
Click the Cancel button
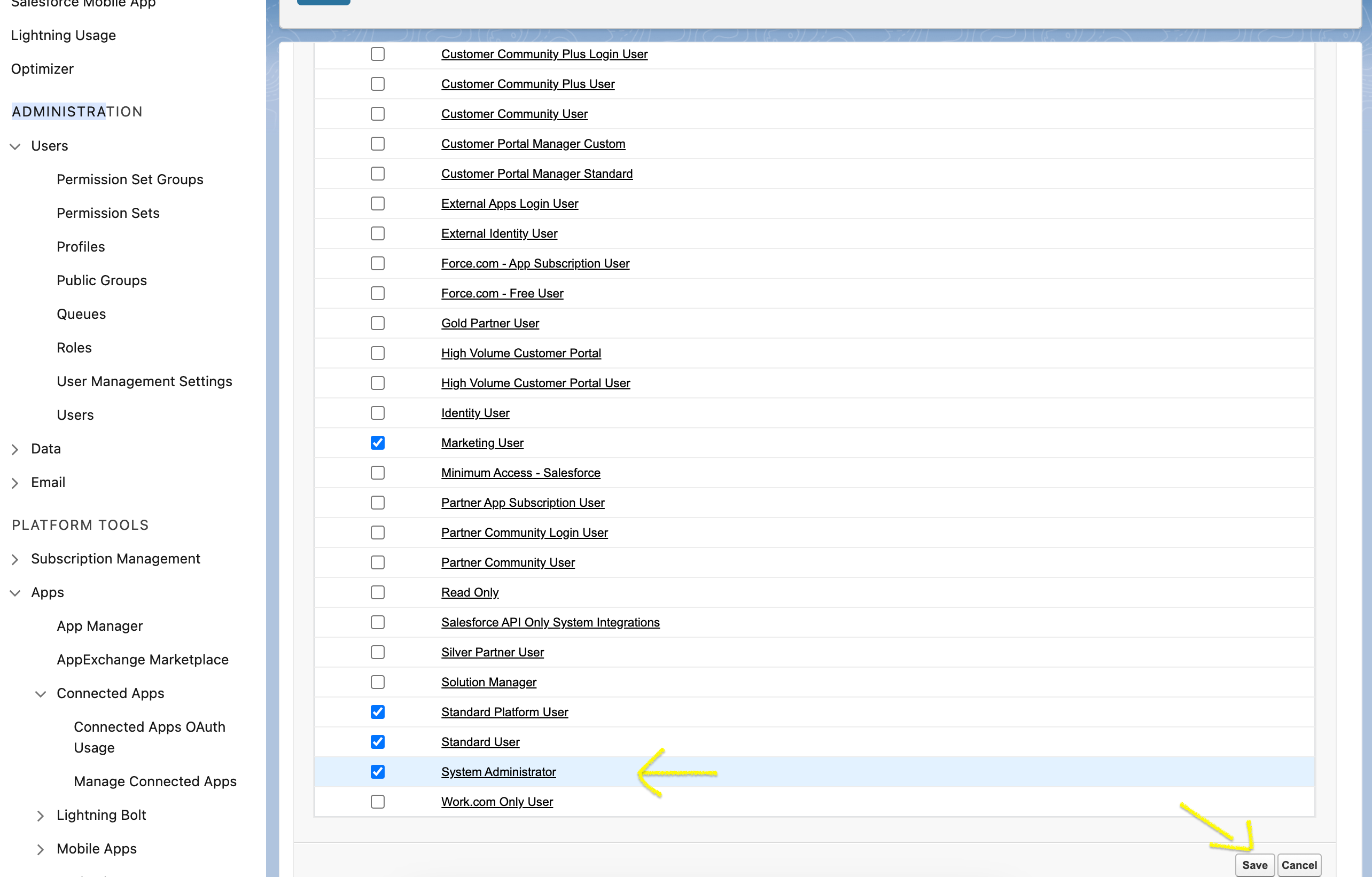(1298, 865)
